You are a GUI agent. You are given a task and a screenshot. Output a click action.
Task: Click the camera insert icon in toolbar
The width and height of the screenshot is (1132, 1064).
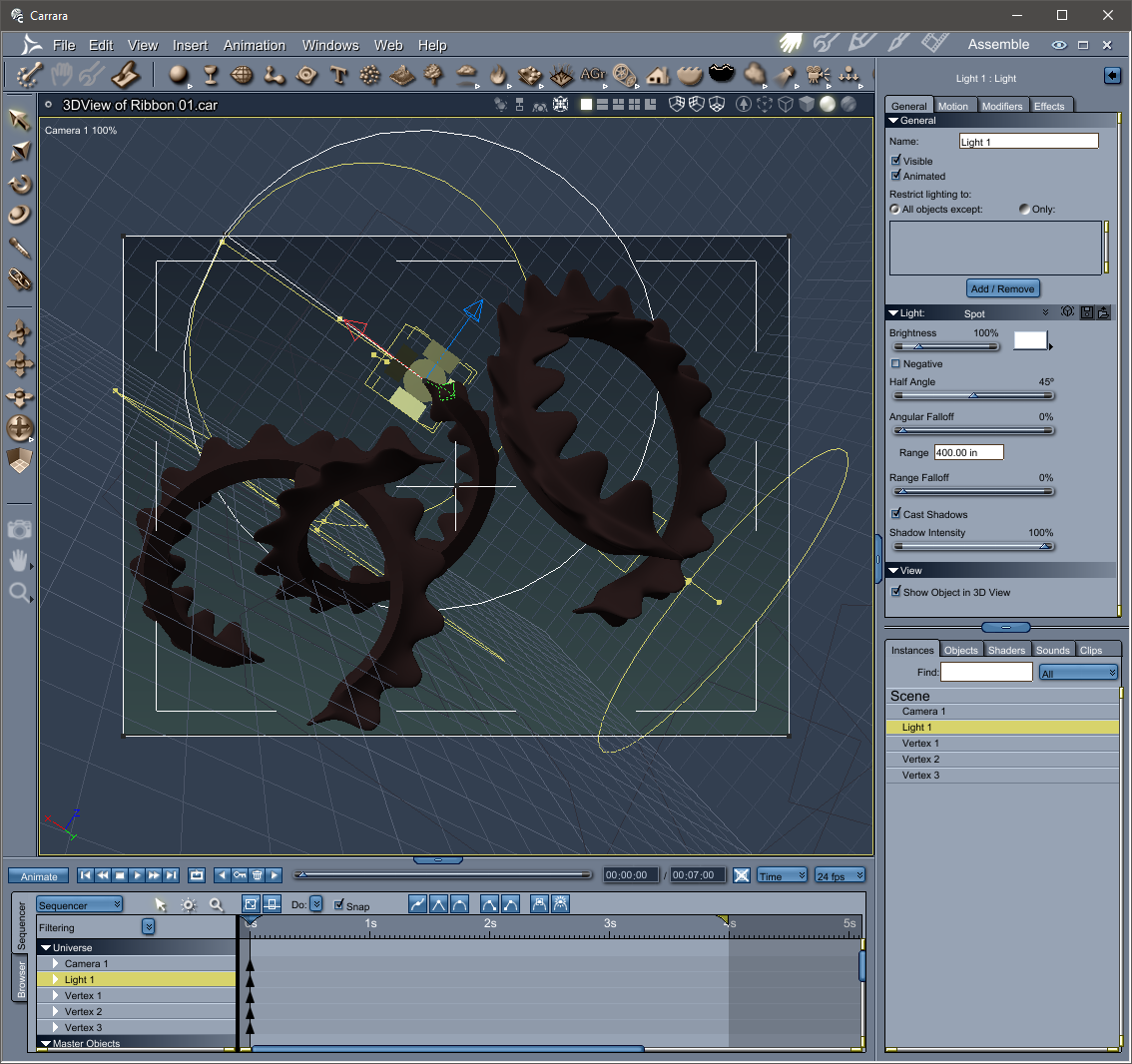tap(818, 75)
